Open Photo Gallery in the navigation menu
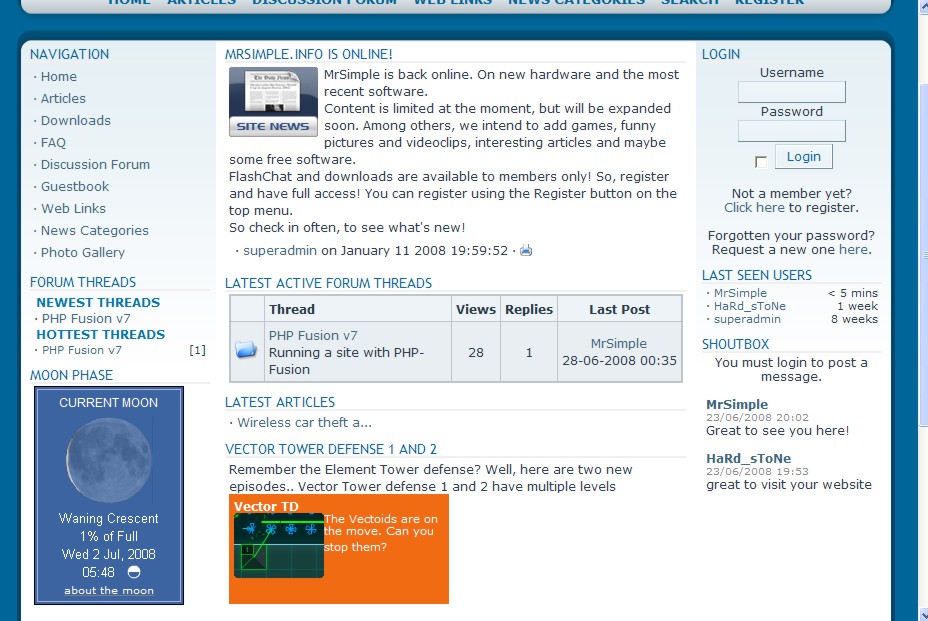 coord(82,253)
